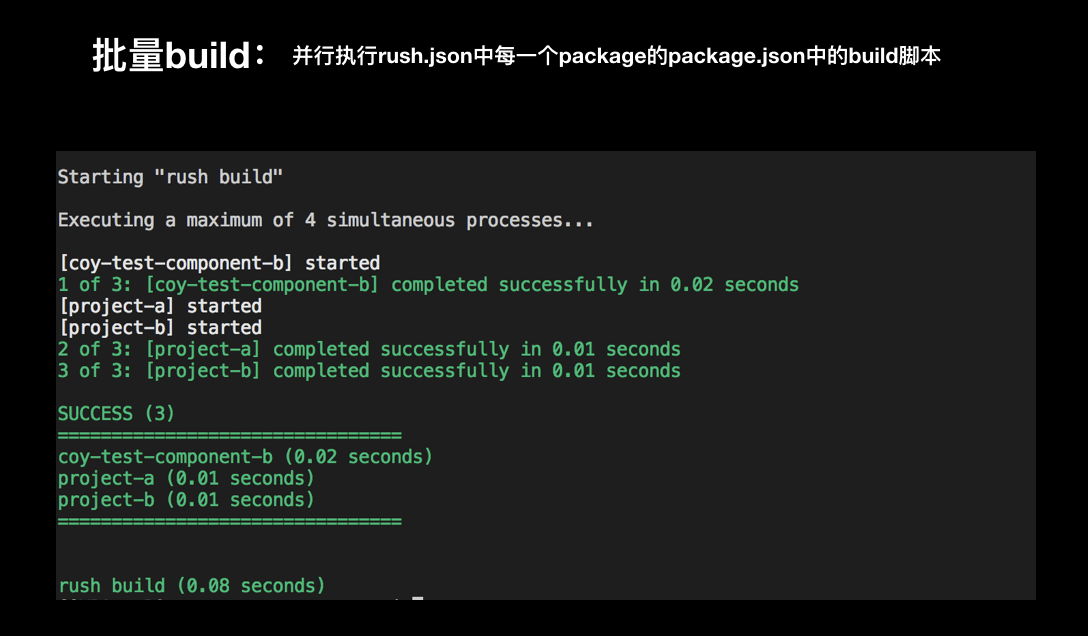The width and height of the screenshot is (1088, 636).
Task: Select the "[project-a] started" line
Action: pos(160,306)
